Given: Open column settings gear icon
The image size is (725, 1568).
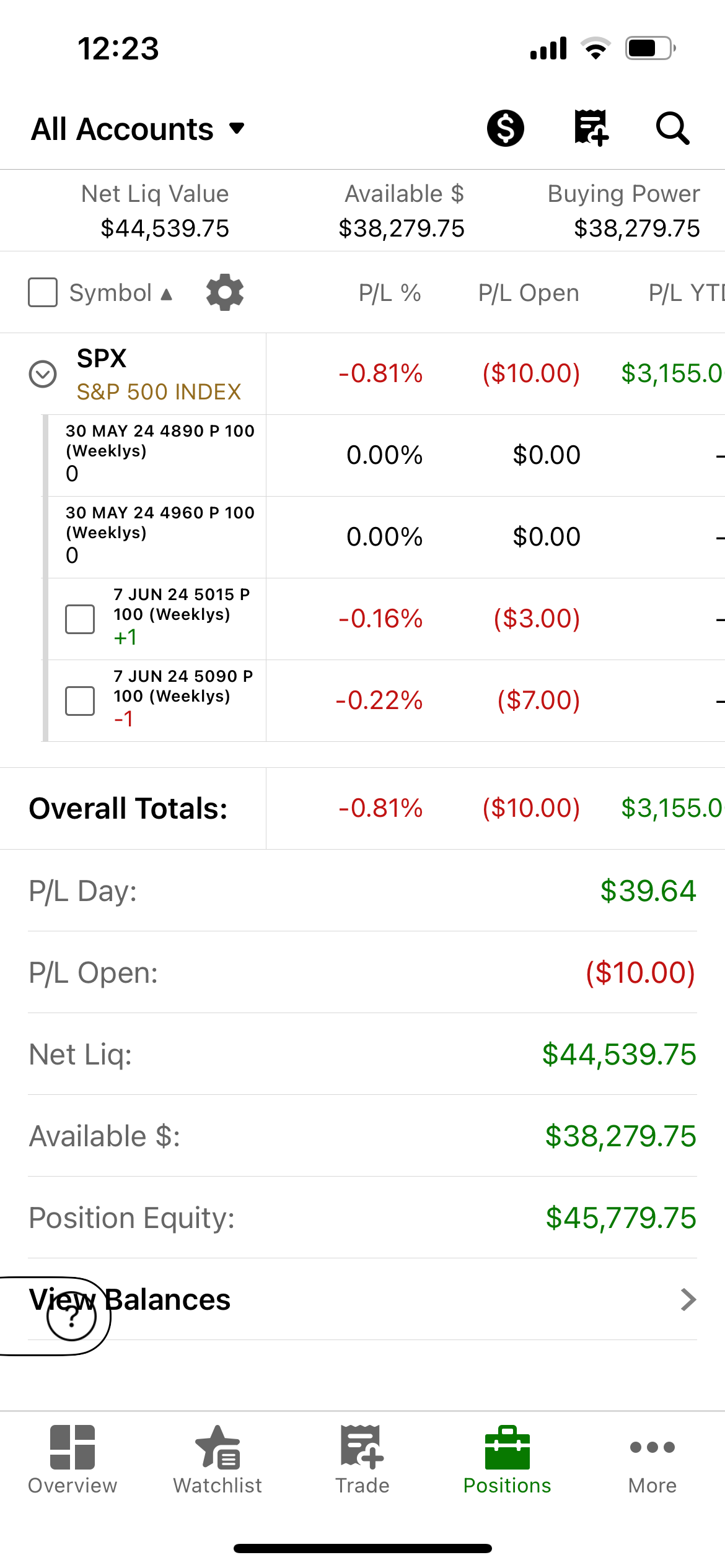Looking at the screenshot, I should click(x=224, y=292).
